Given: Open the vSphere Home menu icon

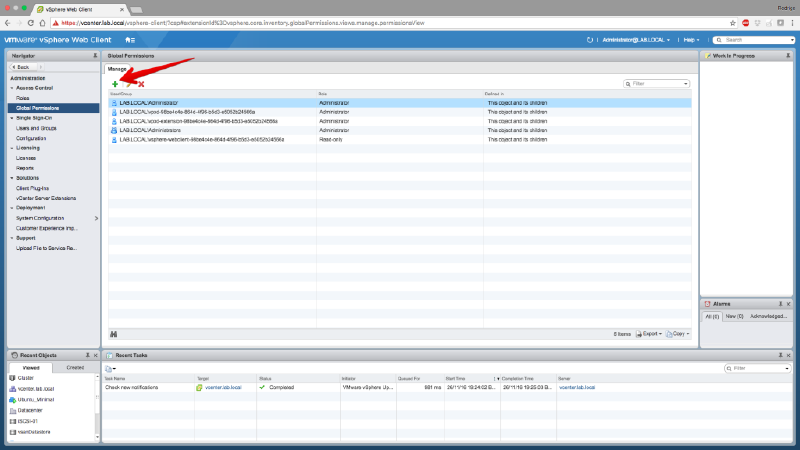Looking at the screenshot, I should coord(130,39).
